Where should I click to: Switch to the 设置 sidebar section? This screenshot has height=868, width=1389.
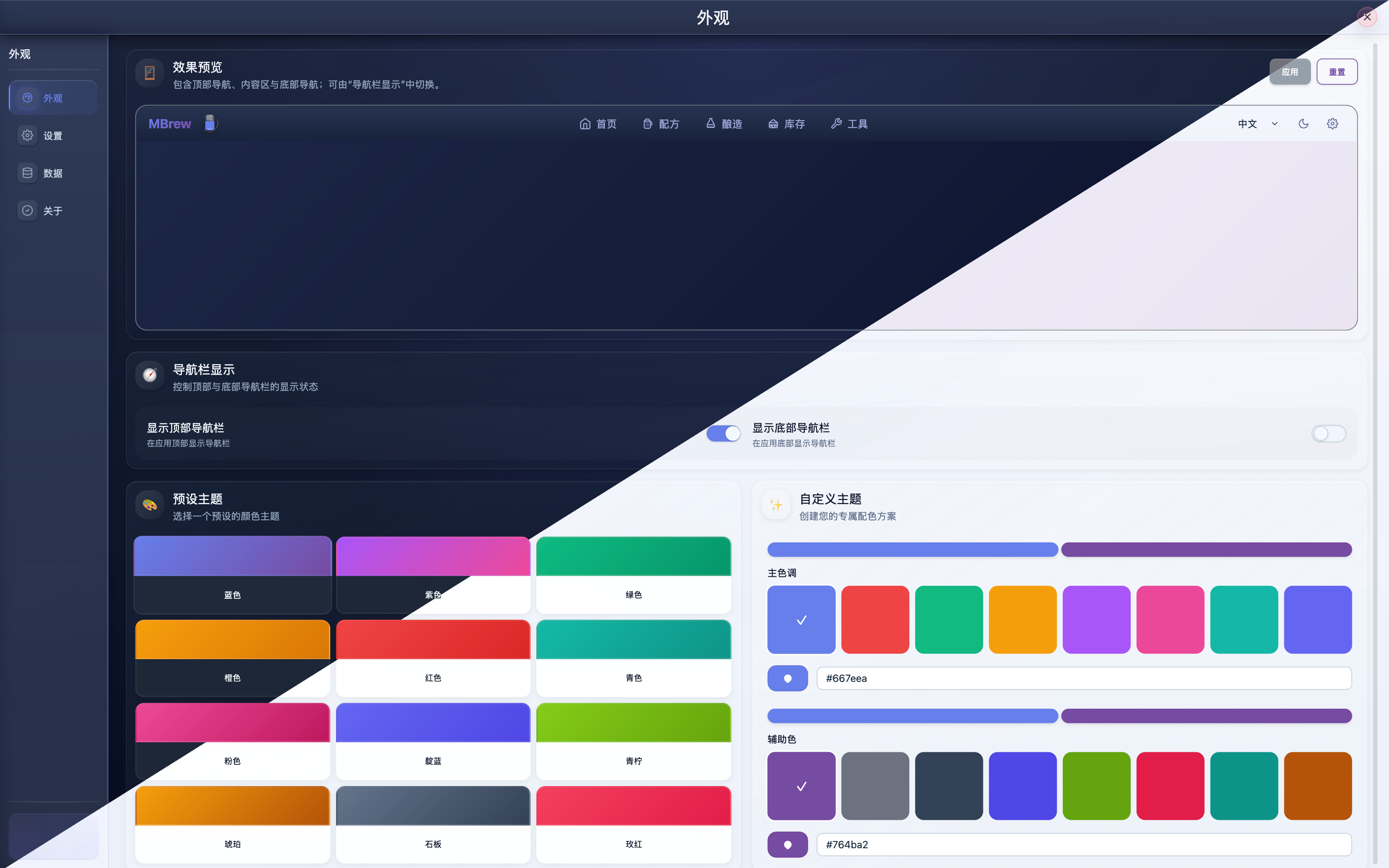(53, 136)
